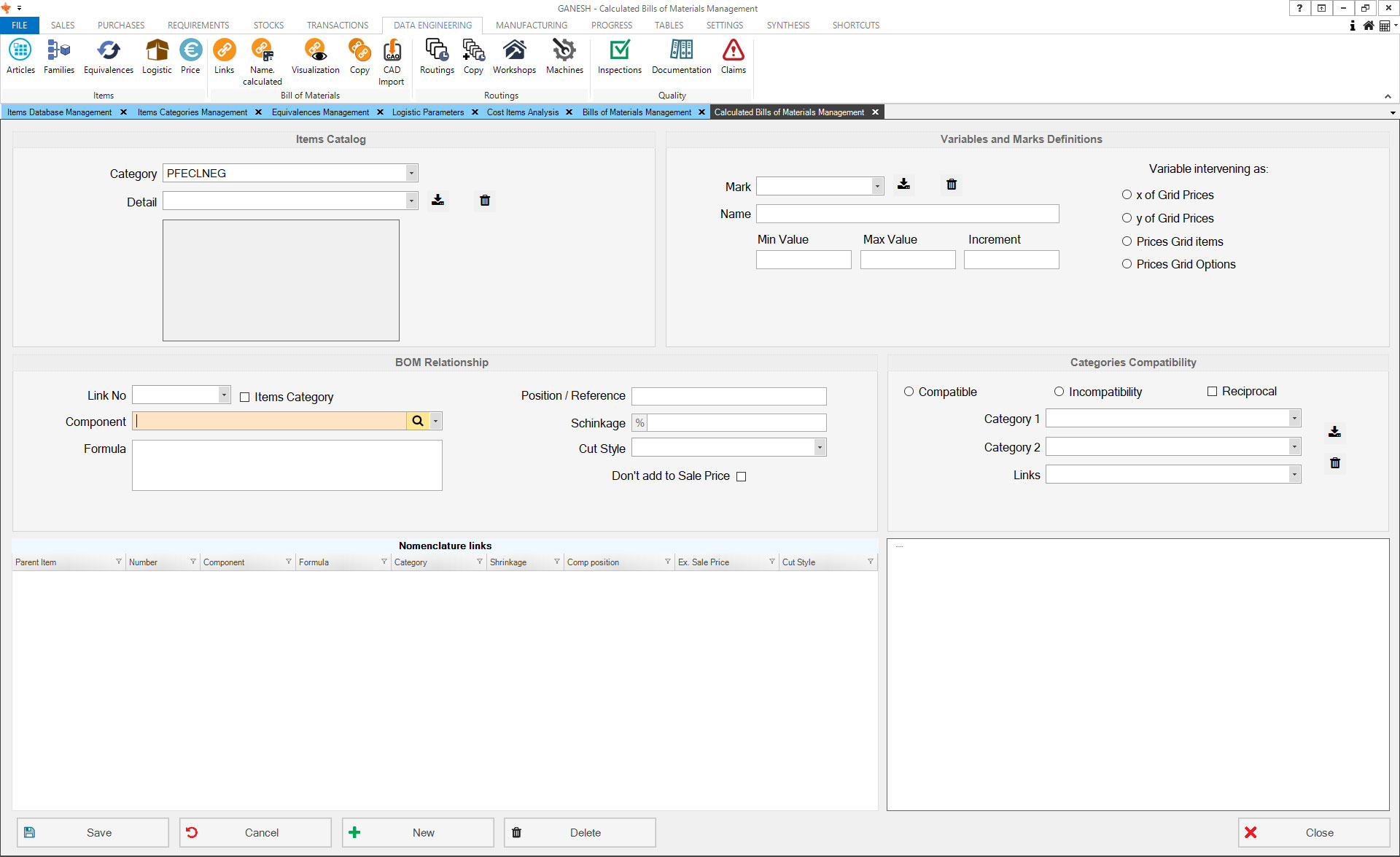
Task: Expand the Category dropdown showing PFECLNEG
Action: (x=411, y=174)
